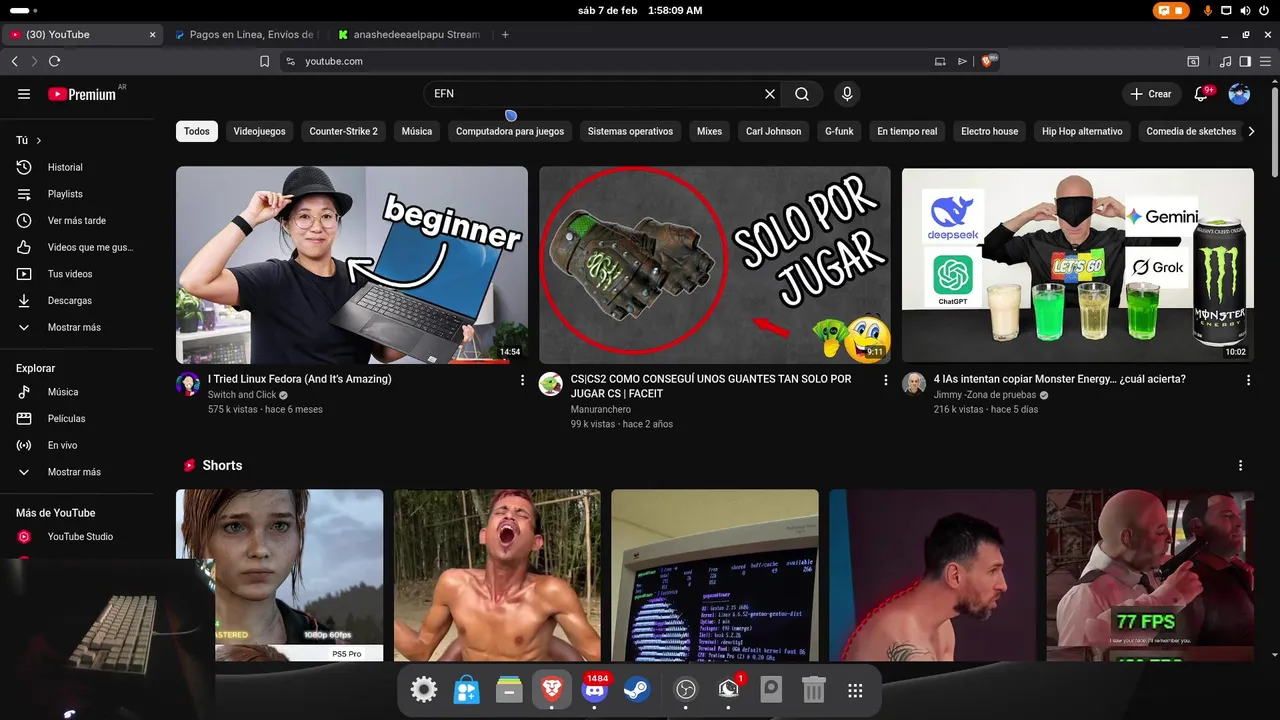Viewport: 1280px width, 720px height.
Task: Select the Electro house chip
Action: coord(989,131)
